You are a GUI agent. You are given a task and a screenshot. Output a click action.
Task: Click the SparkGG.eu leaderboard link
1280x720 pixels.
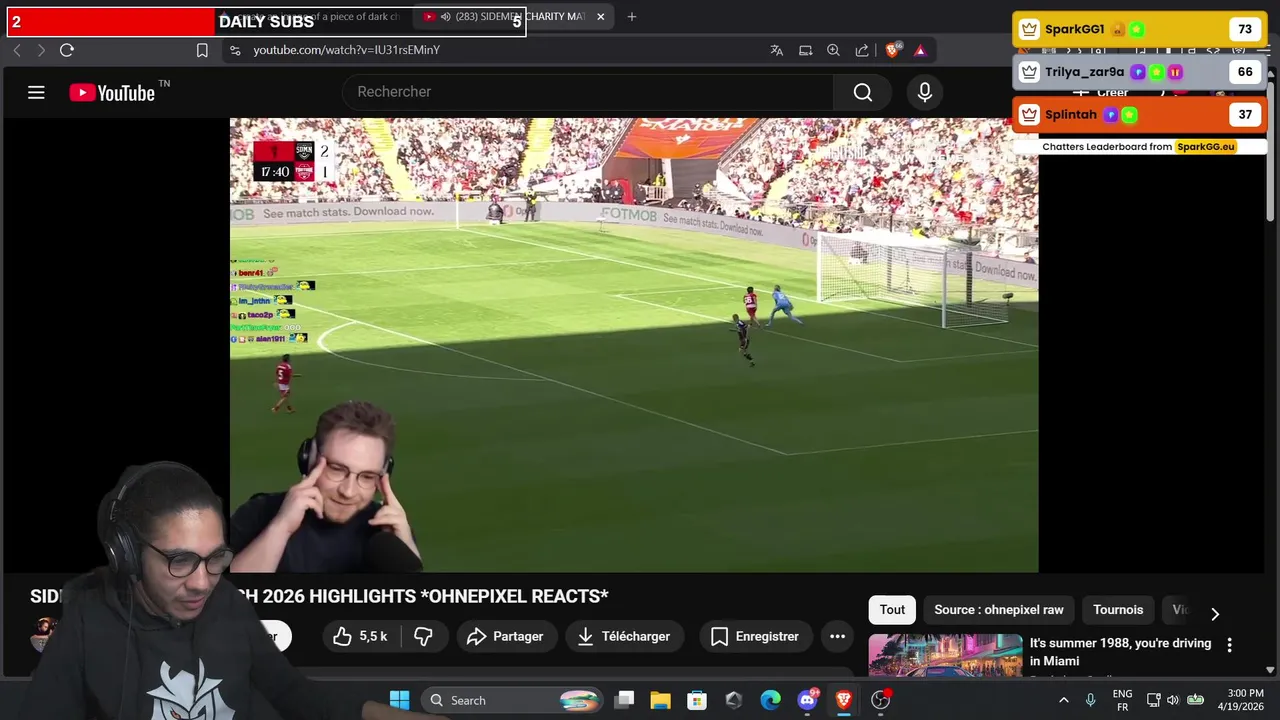(1206, 146)
